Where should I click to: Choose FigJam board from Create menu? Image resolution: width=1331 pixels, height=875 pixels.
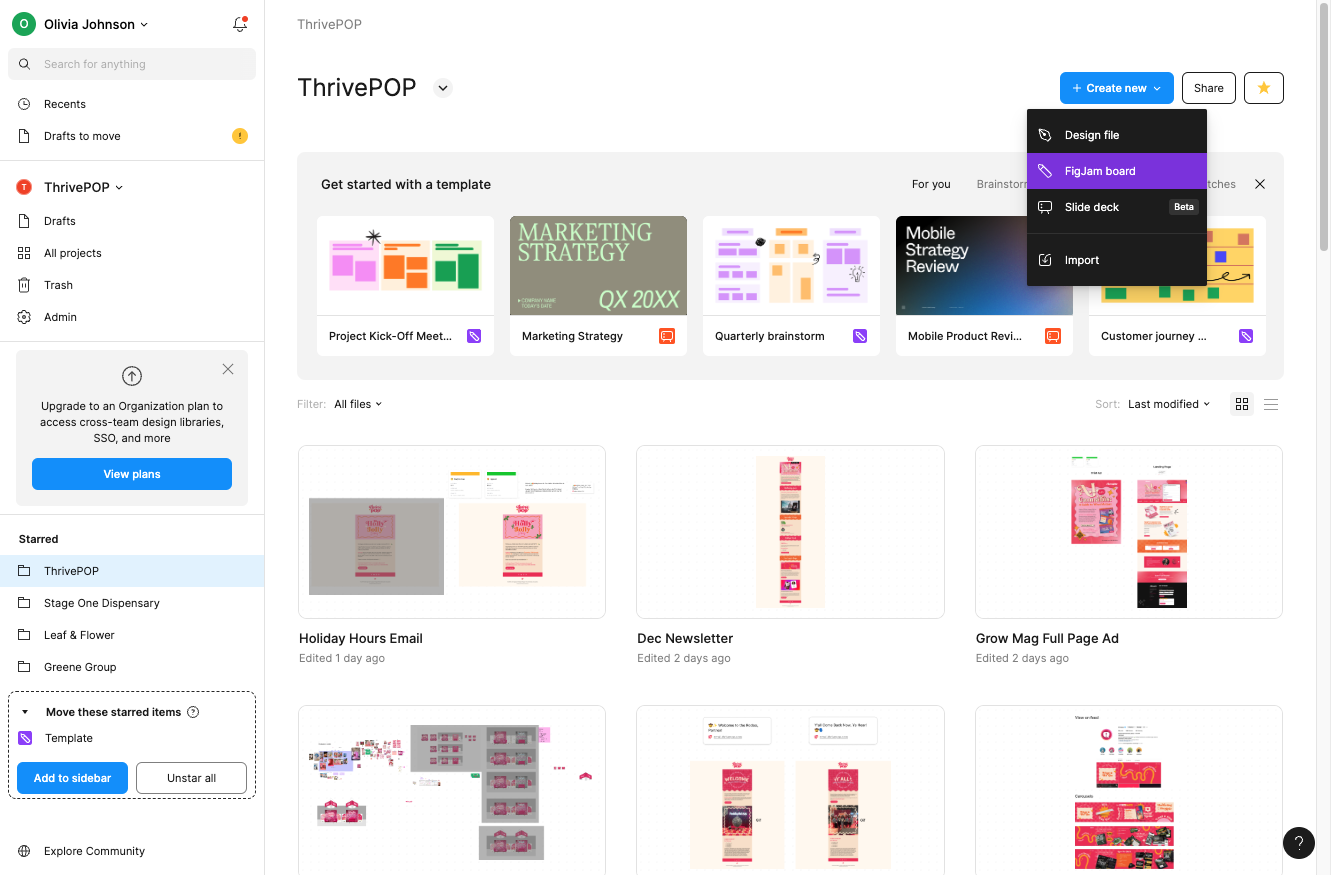1117,171
